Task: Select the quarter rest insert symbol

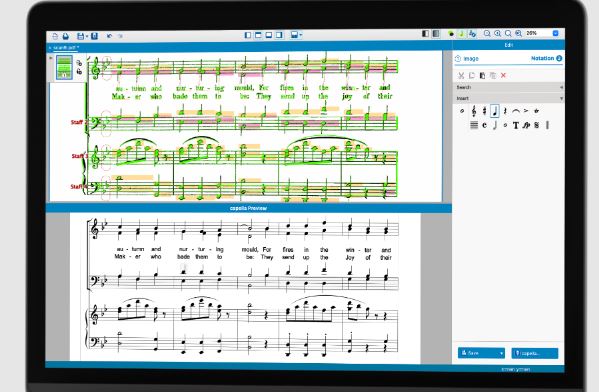Action: [x=505, y=111]
